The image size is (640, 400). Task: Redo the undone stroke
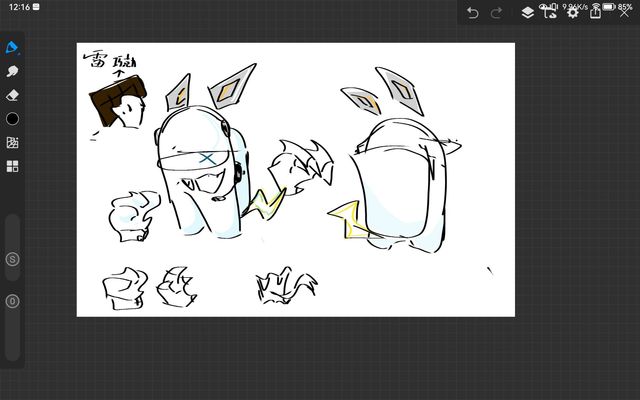tap(497, 13)
